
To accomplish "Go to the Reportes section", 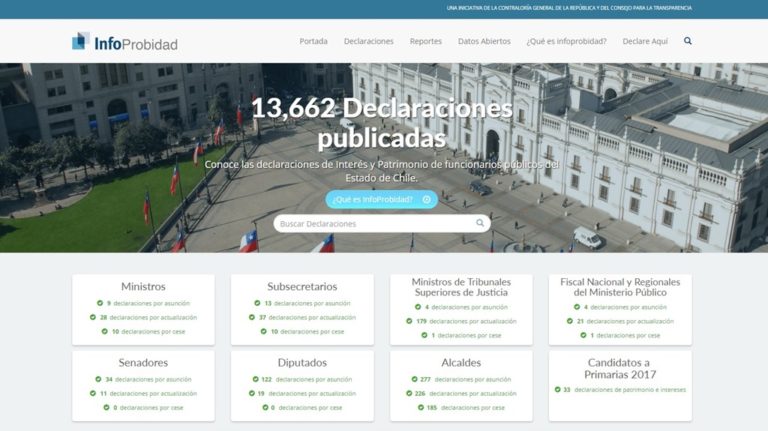I will coord(425,41).
